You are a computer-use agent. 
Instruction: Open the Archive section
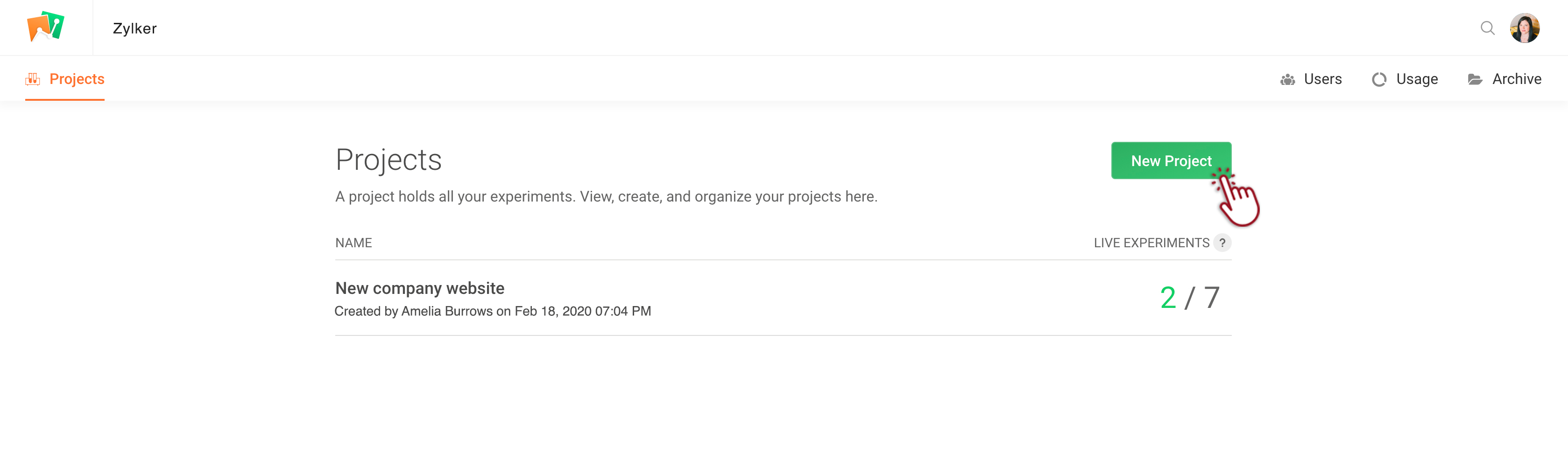pos(1516,79)
